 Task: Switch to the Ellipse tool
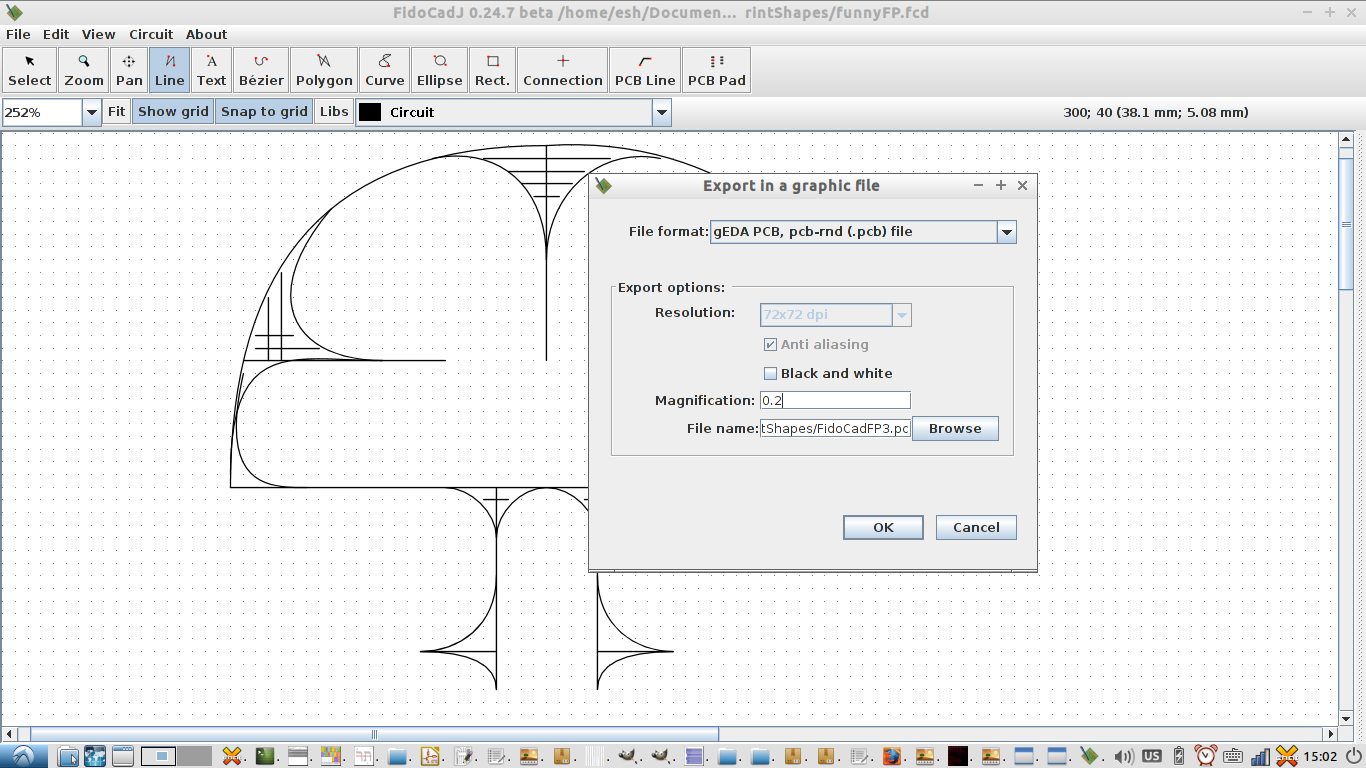click(438, 69)
